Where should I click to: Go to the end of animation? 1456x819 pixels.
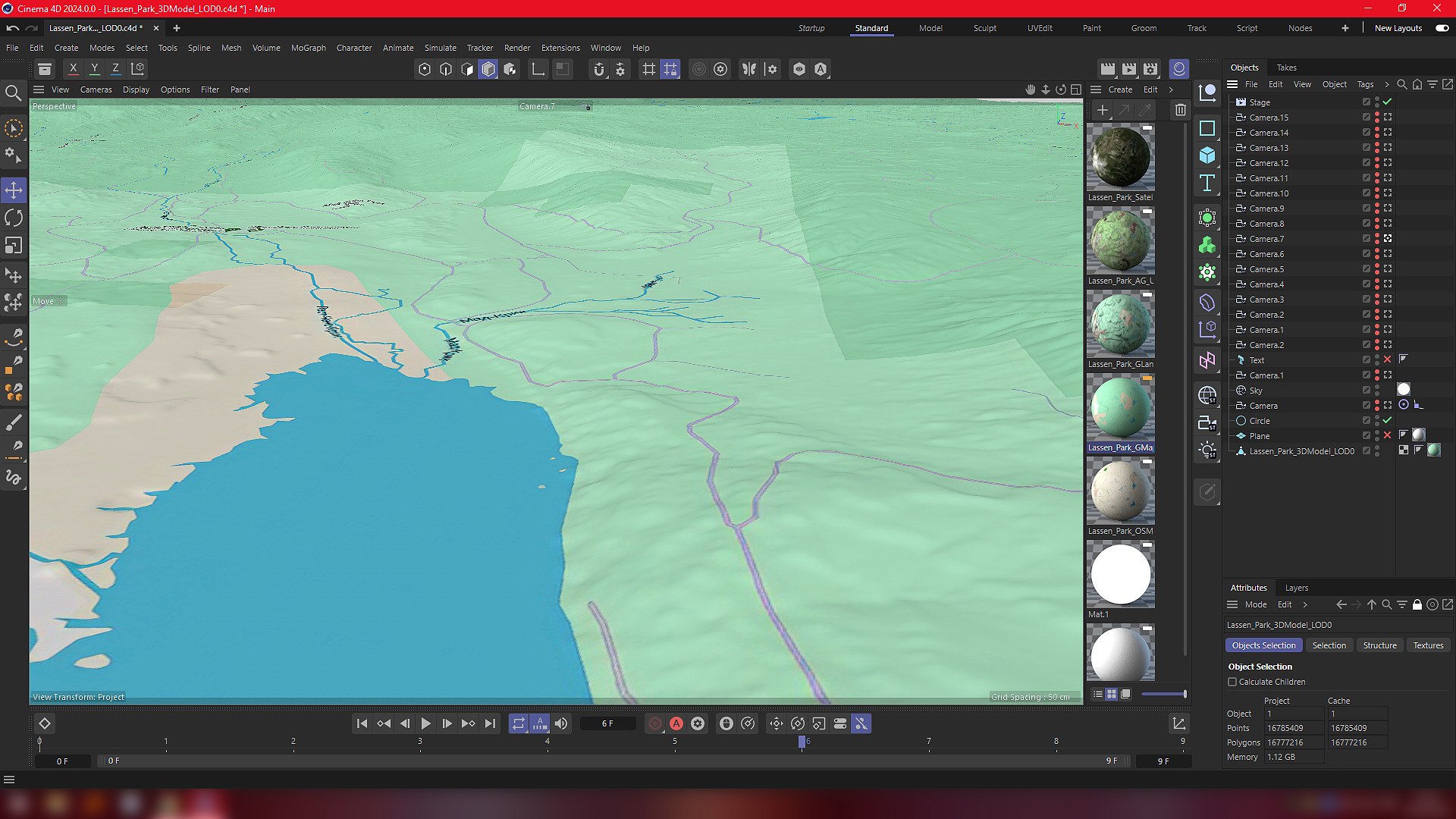click(490, 723)
